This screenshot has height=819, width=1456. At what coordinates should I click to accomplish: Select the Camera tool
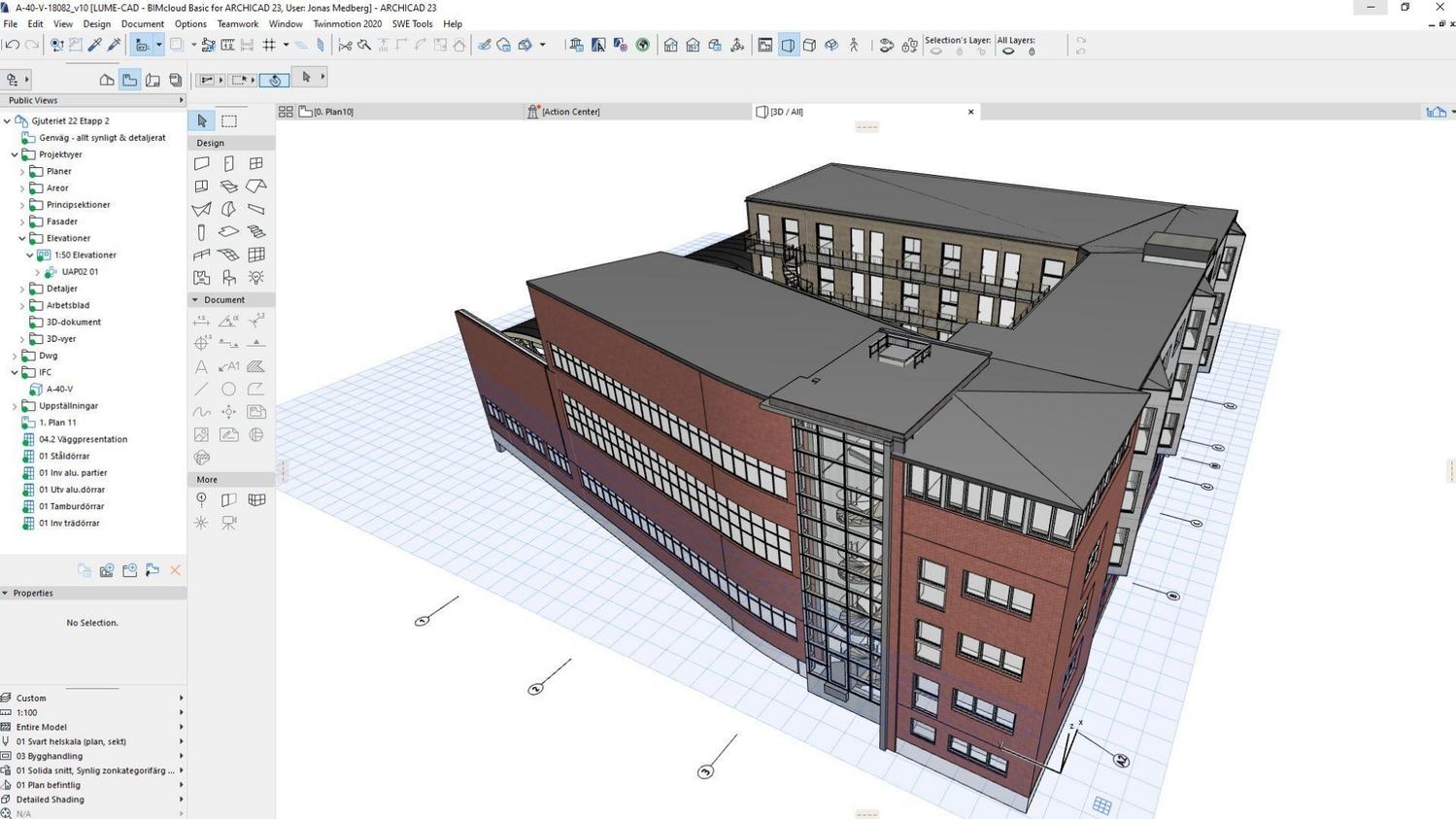(229, 523)
